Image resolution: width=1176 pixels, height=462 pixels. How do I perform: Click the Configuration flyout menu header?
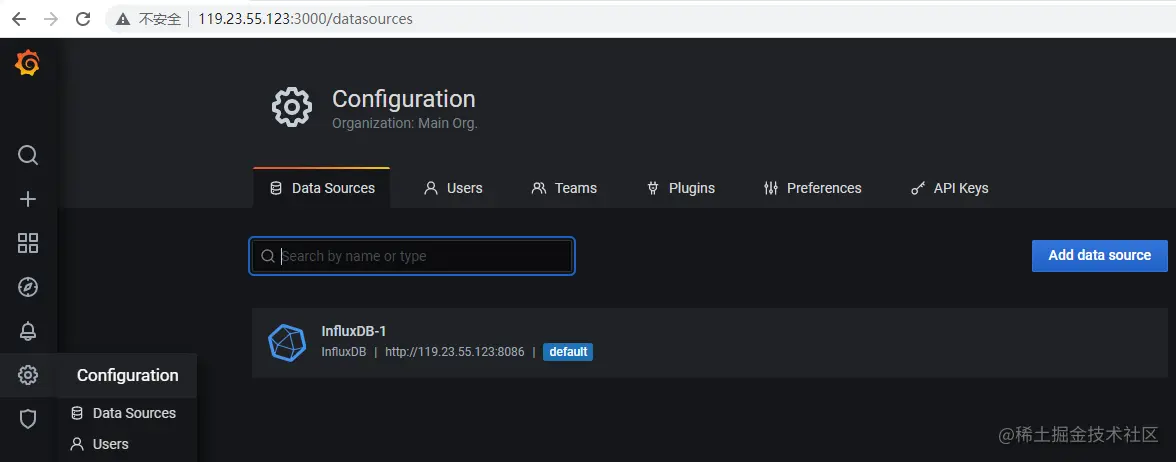point(128,375)
